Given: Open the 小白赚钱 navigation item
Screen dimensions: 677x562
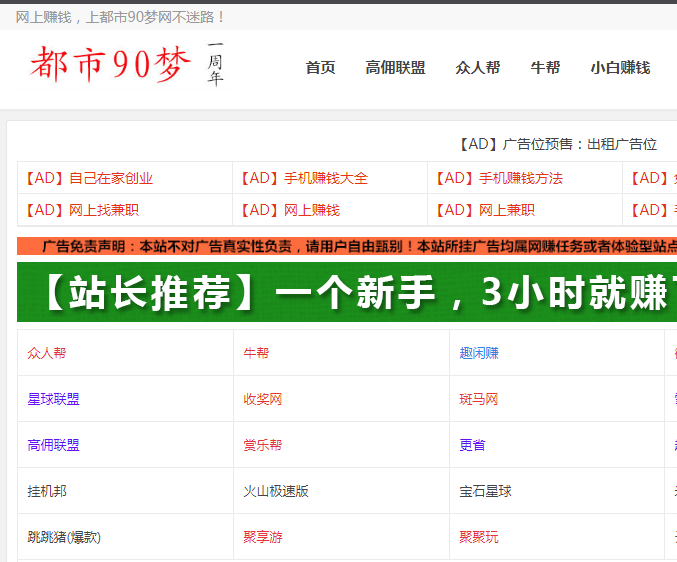Looking at the screenshot, I should point(620,68).
